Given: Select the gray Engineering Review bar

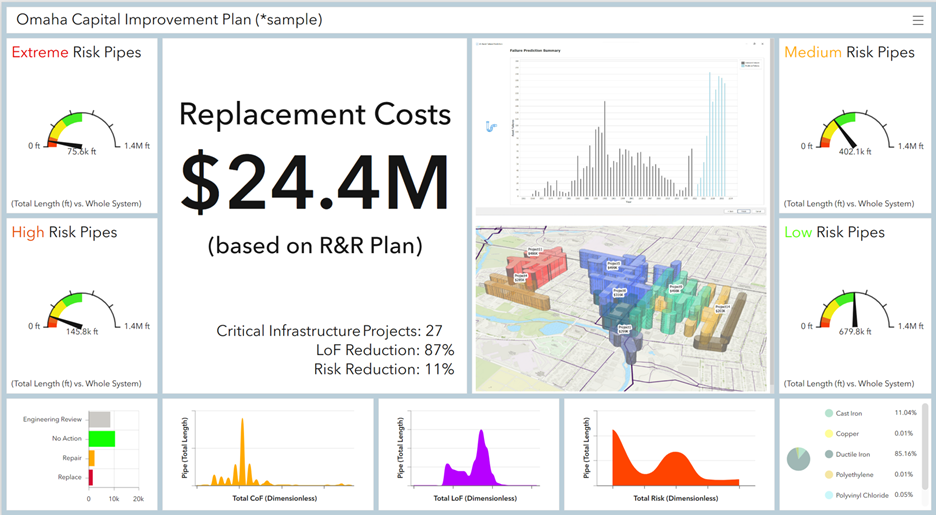Looking at the screenshot, I should click(99, 419).
